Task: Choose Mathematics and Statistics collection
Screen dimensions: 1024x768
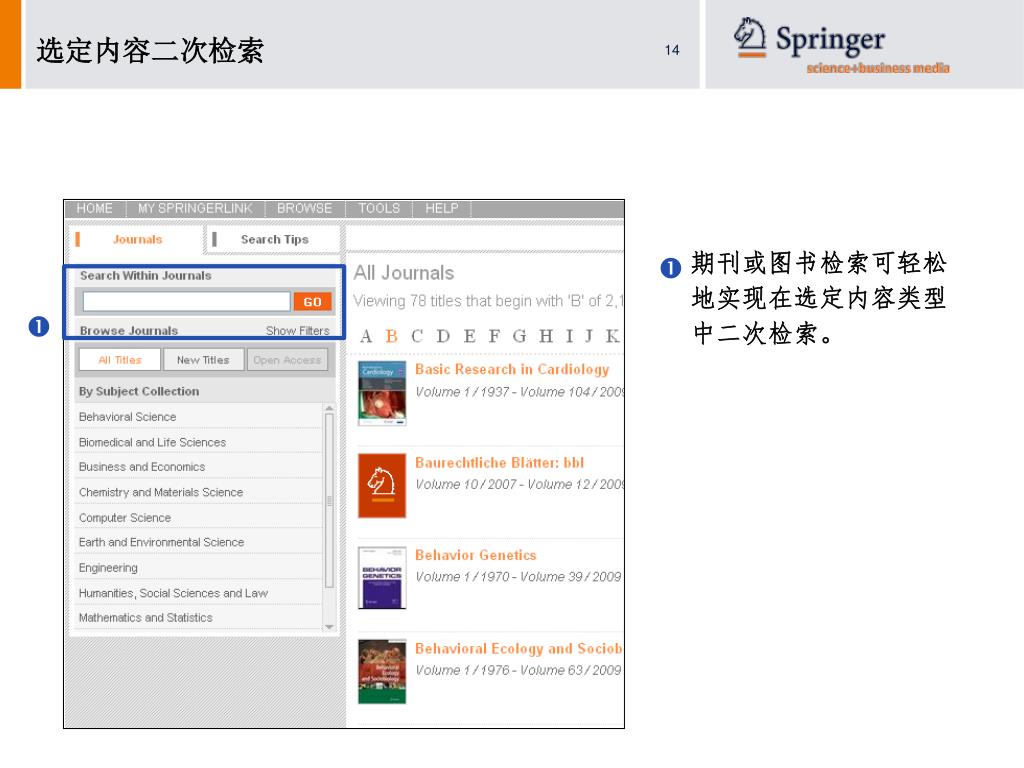Action: point(146,618)
